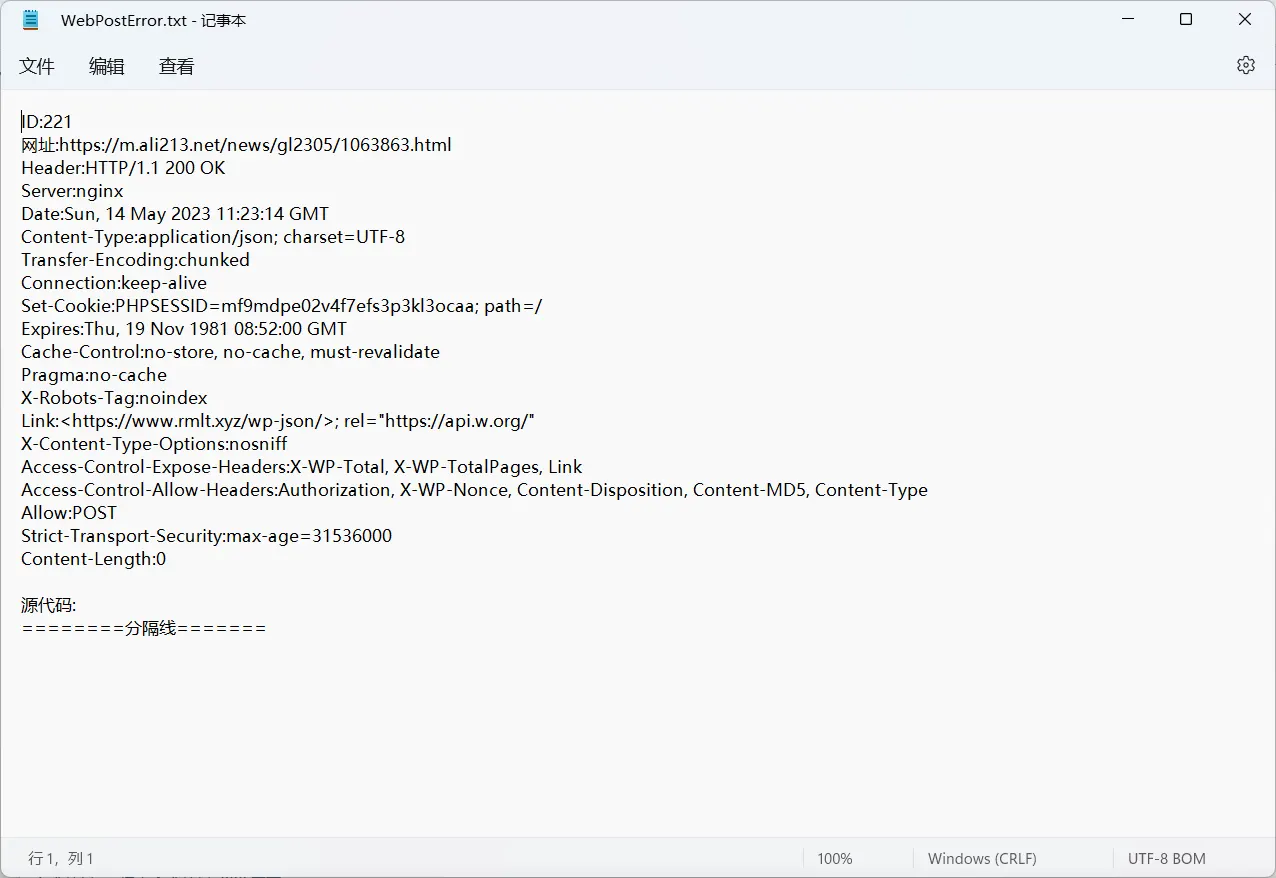Click the Notepad app icon in title bar
This screenshot has width=1276, height=878.
(x=31, y=20)
